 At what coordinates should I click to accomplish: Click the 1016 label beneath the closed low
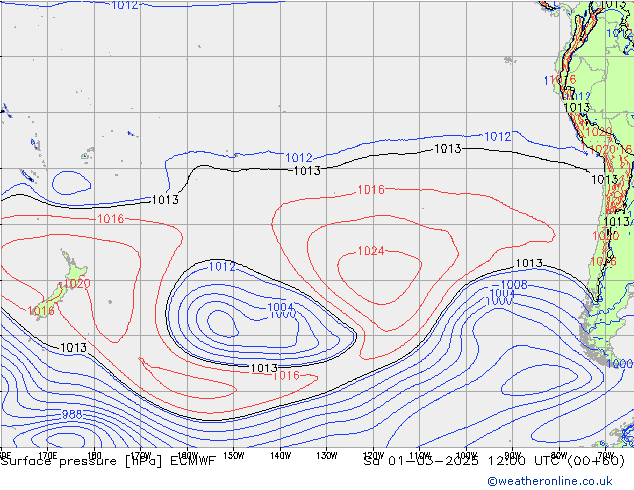tap(286, 376)
